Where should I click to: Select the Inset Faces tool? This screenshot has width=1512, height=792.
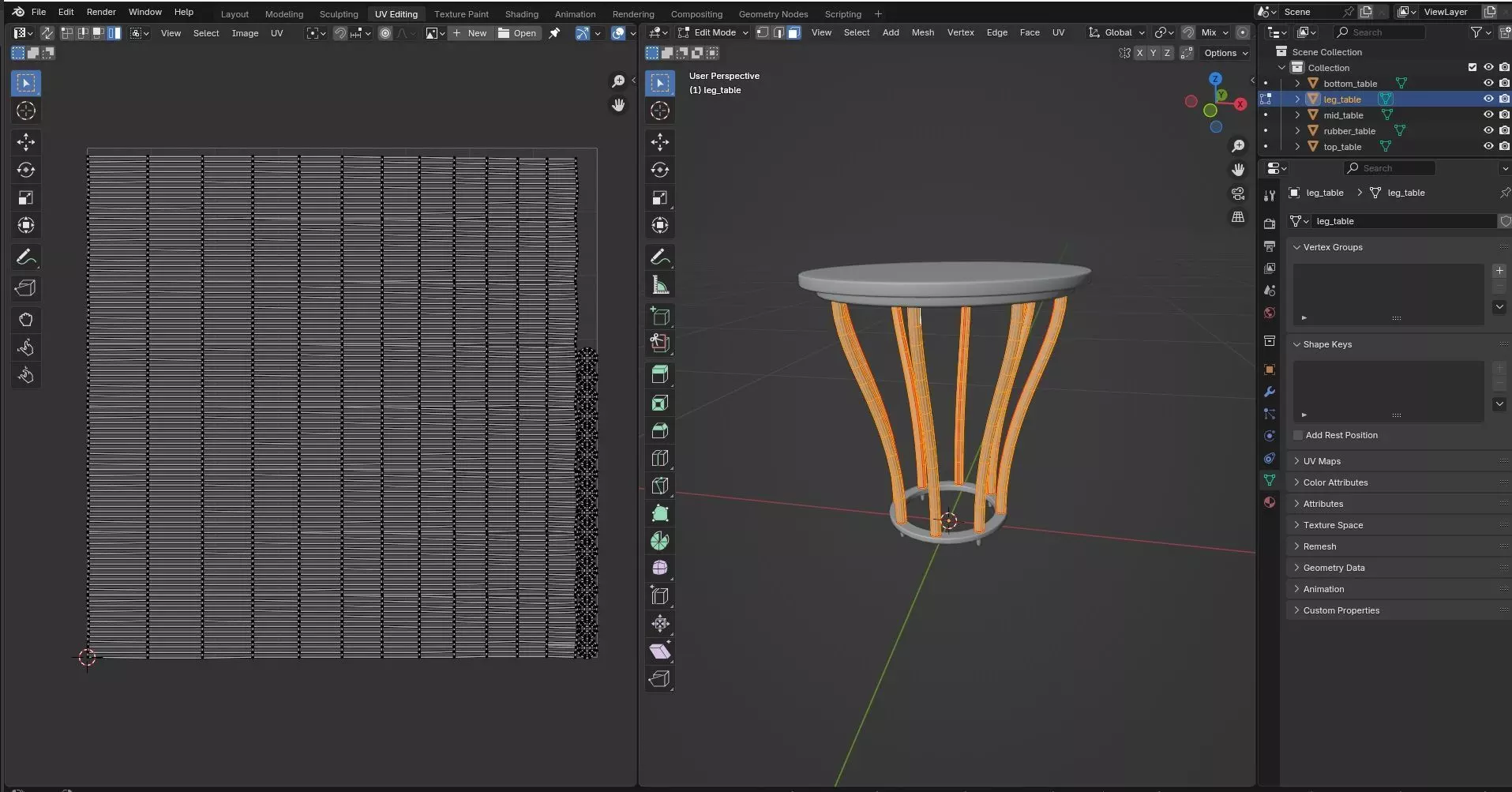pyautogui.click(x=660, y=403)
